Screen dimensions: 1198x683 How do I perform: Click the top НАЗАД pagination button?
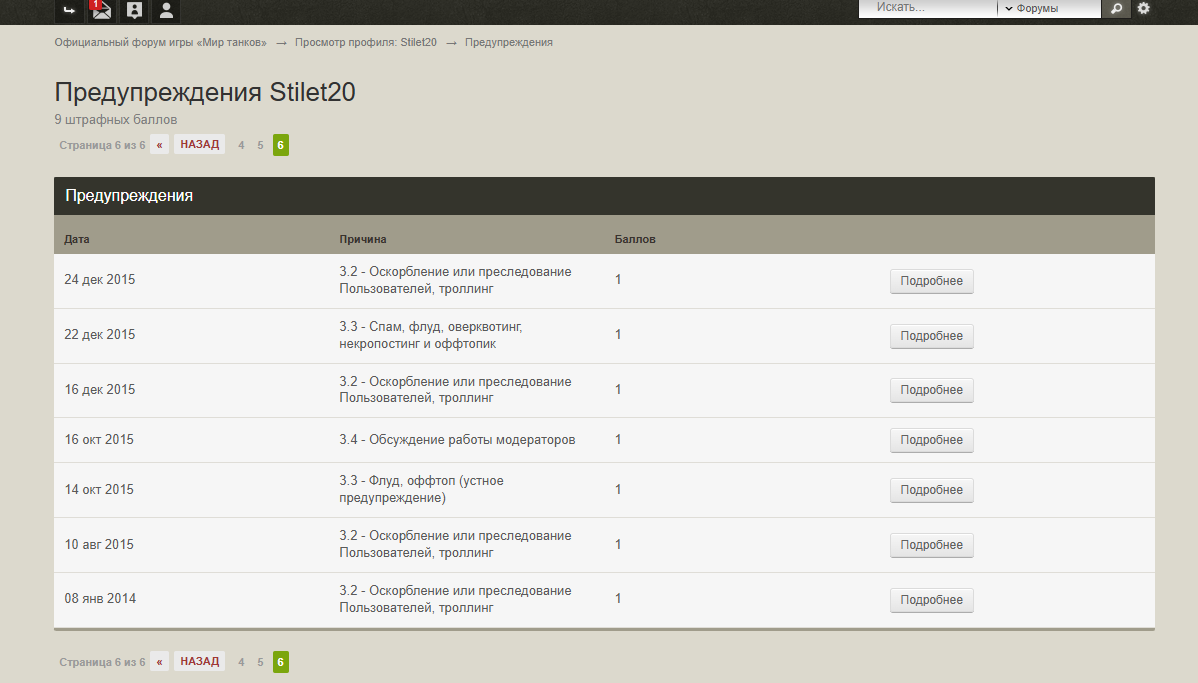point(200,145)
